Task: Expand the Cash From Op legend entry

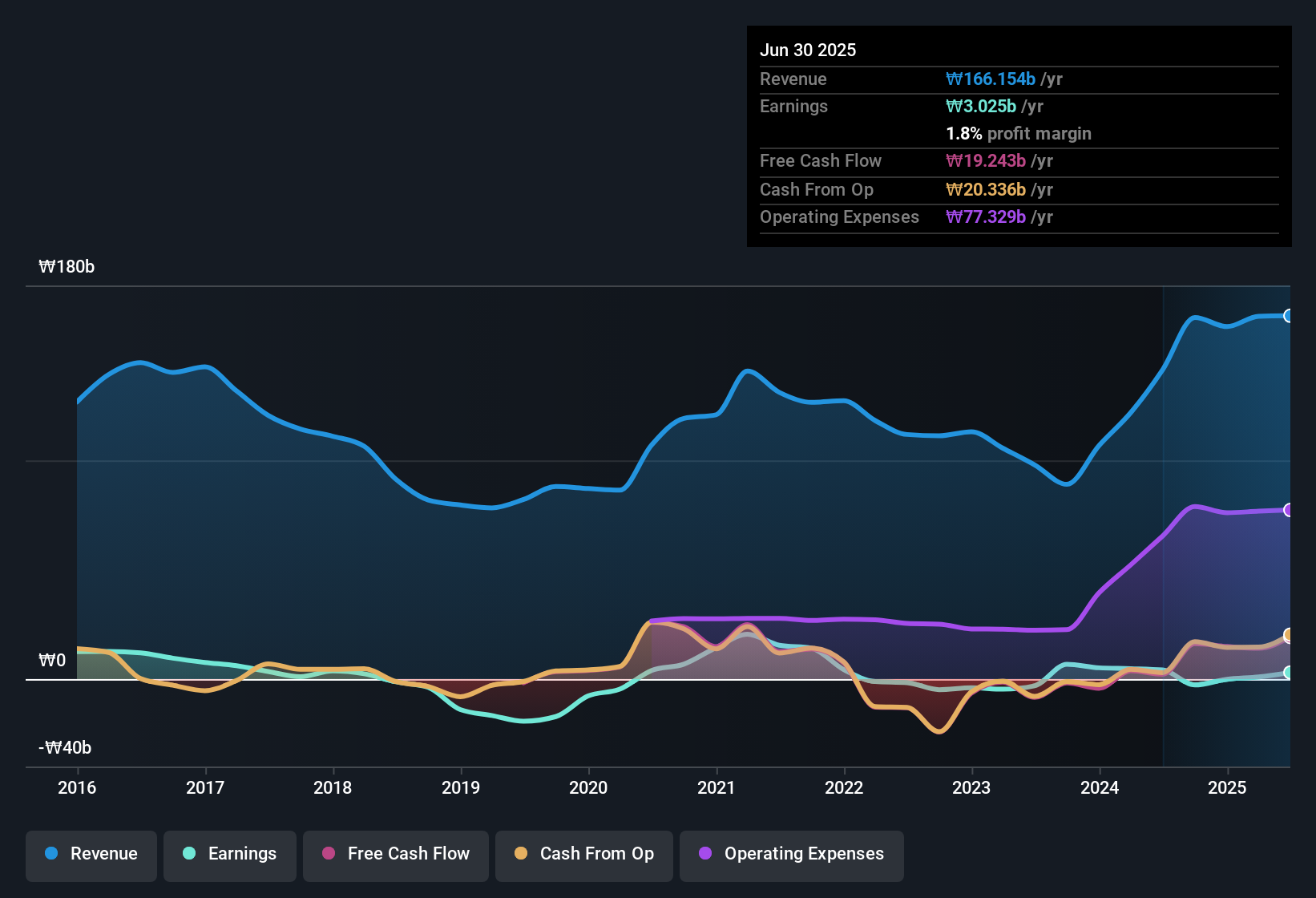Action: coord(583,855)
